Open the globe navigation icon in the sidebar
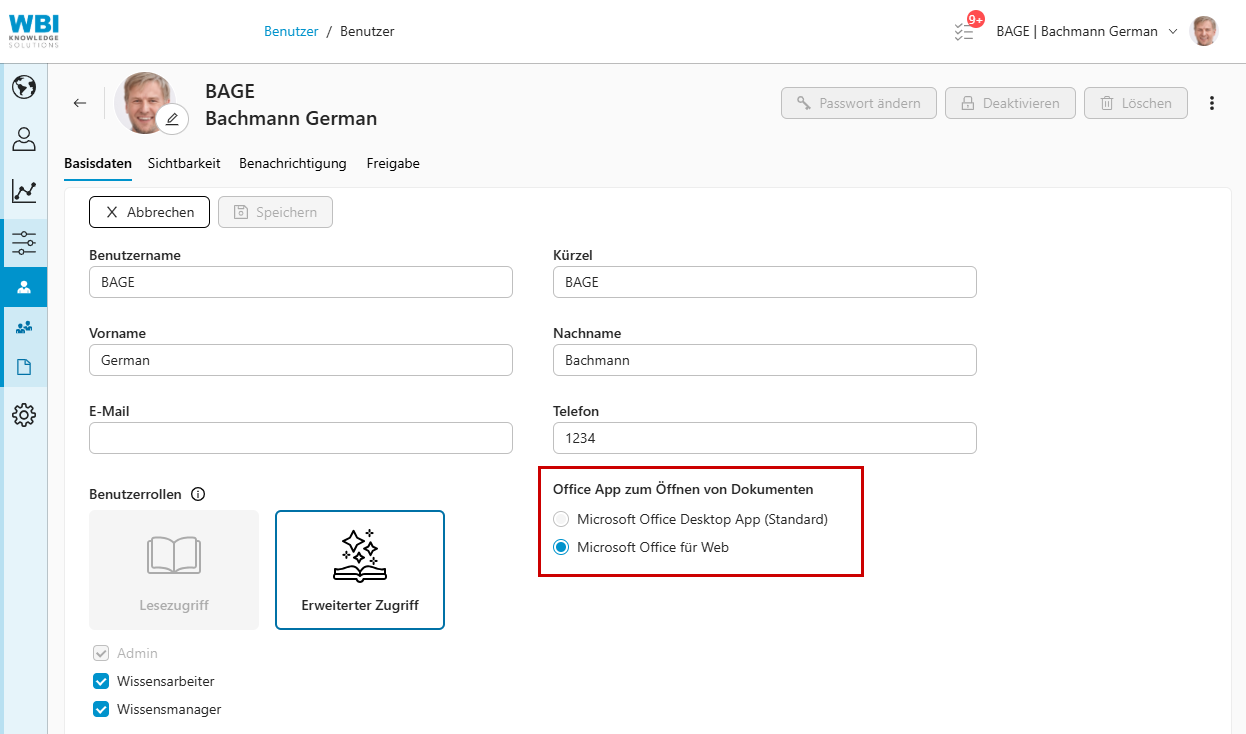Screen dimensions: 1246x734 24,87
